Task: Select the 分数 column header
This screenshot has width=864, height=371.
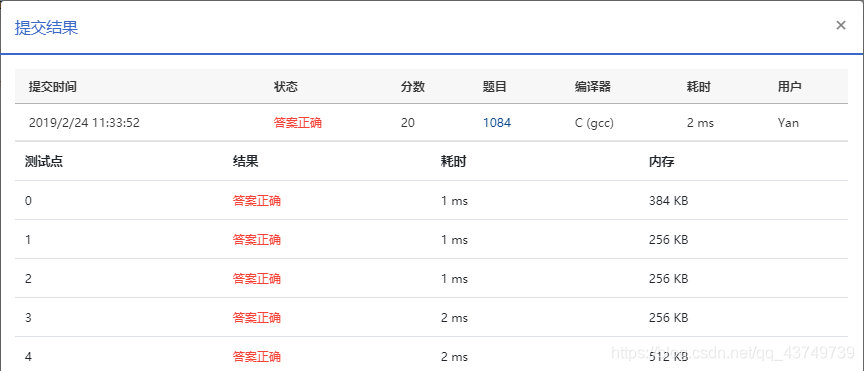Action: tap(413, 87)
